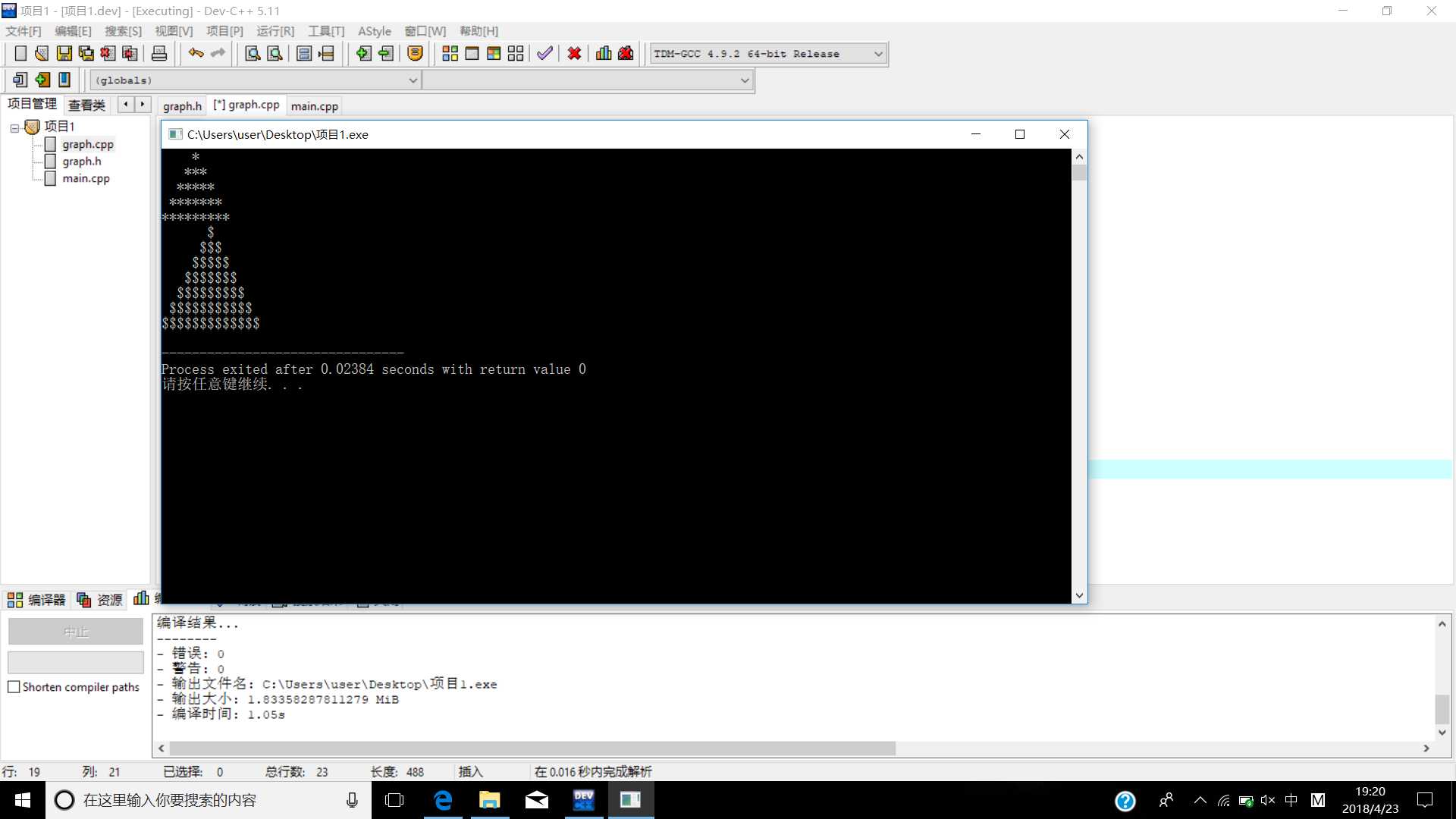Image resolution: width=1456 pixels, height=819 pixels.
Task: Click the Delete Profiling Information icon
Action: pos(626,53)
